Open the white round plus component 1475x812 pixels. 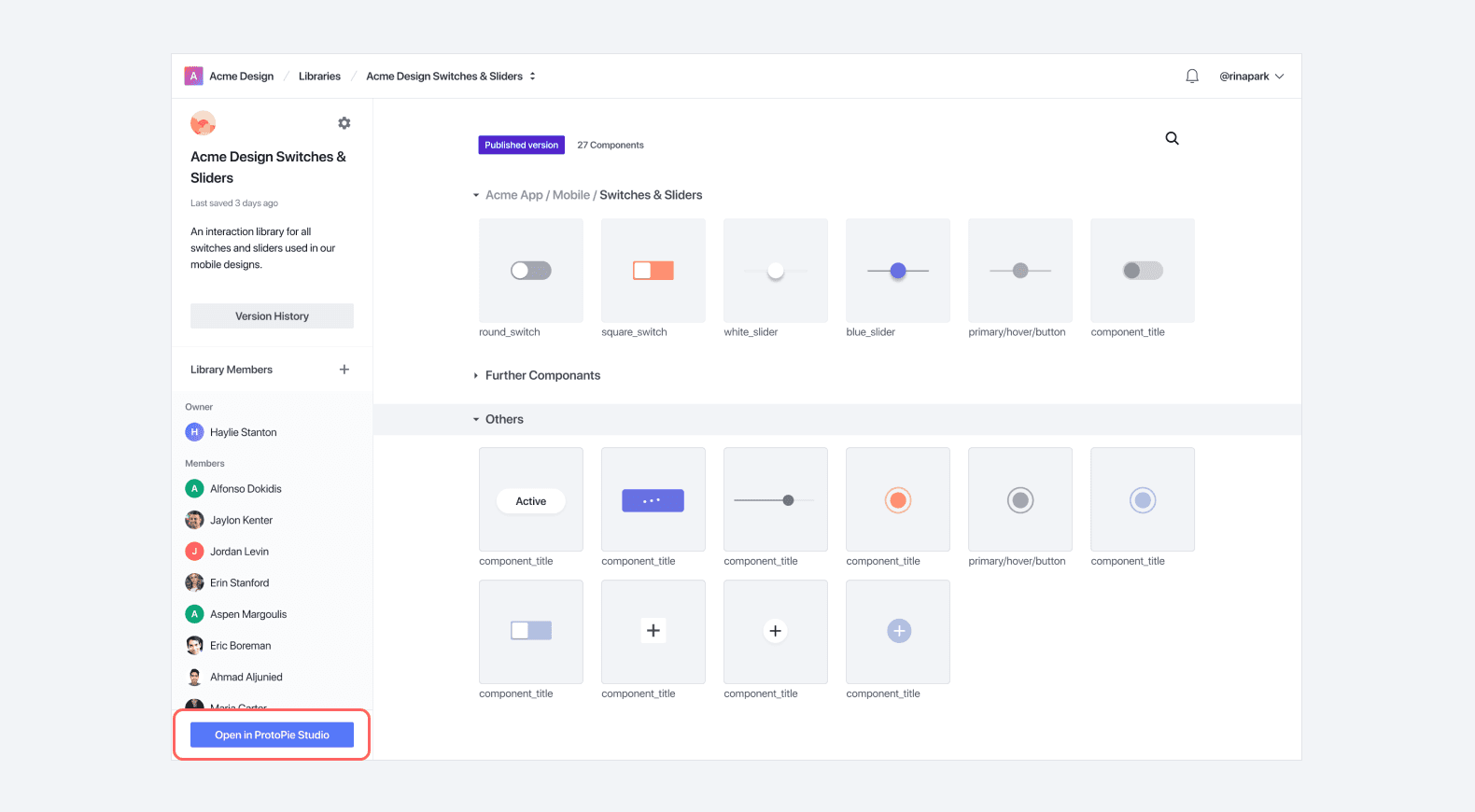776,632
